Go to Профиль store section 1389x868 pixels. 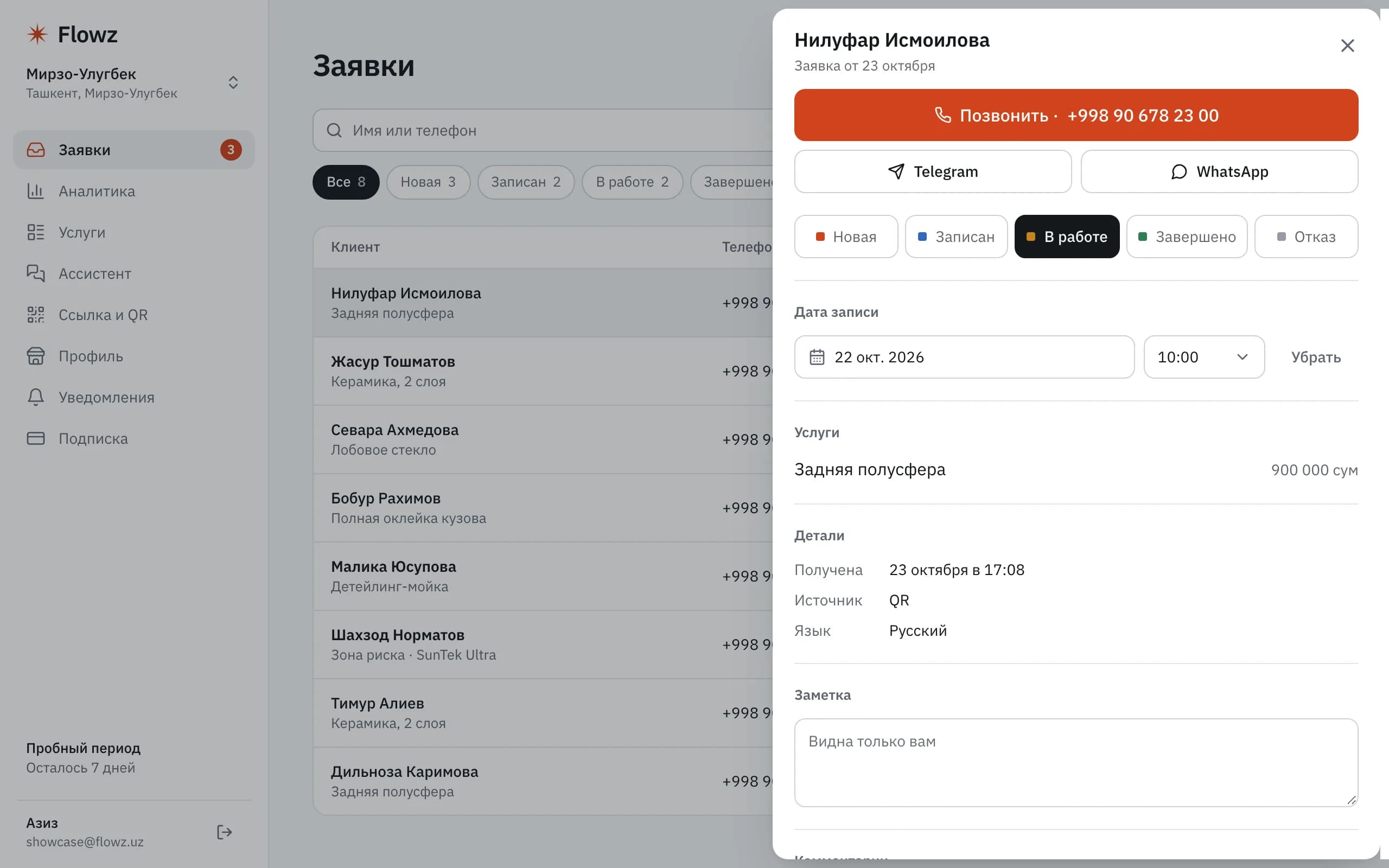133,356
